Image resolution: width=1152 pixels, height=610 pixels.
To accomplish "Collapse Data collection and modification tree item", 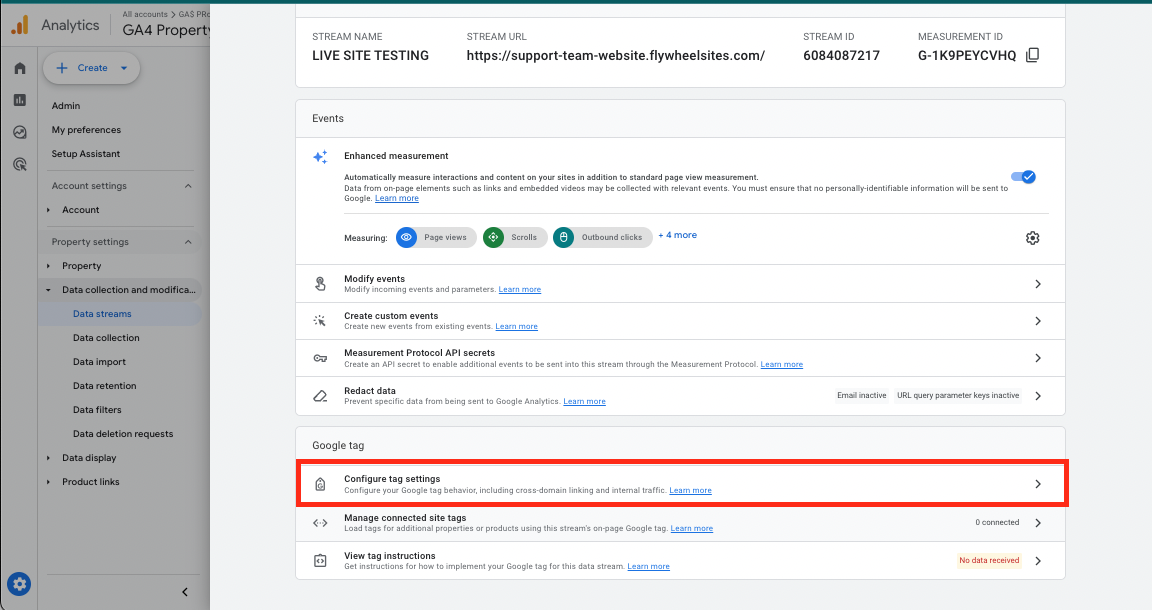I will pyautogui.click(x=48, y=290).
